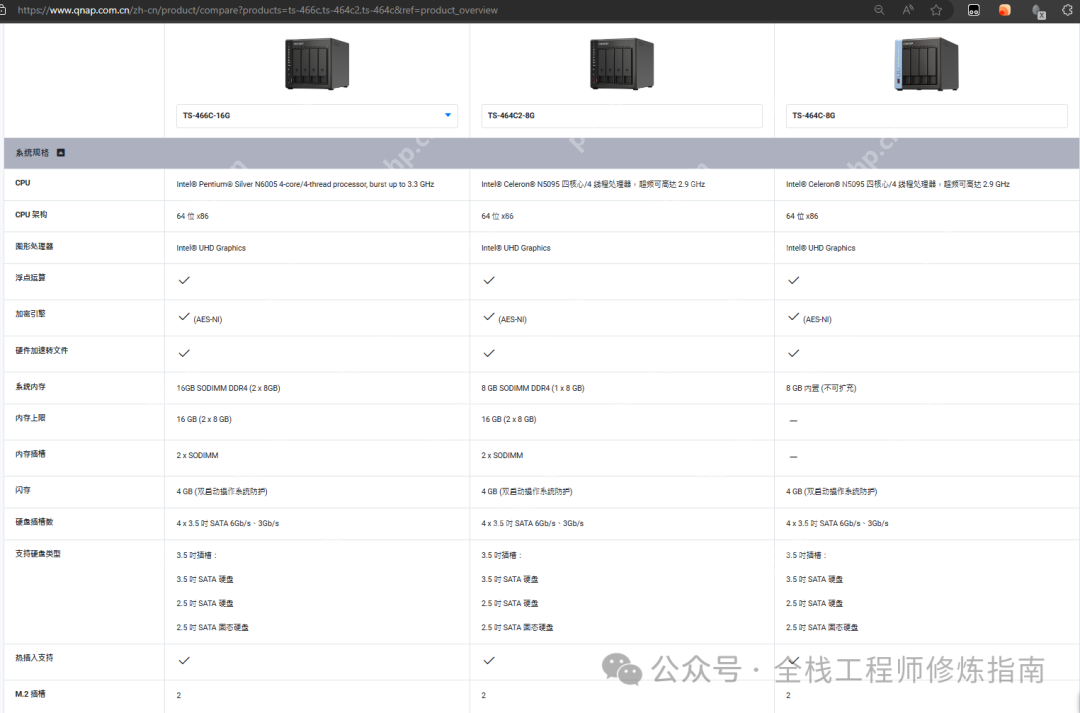Open the TS-464C-8G model selector

[925, 116]
